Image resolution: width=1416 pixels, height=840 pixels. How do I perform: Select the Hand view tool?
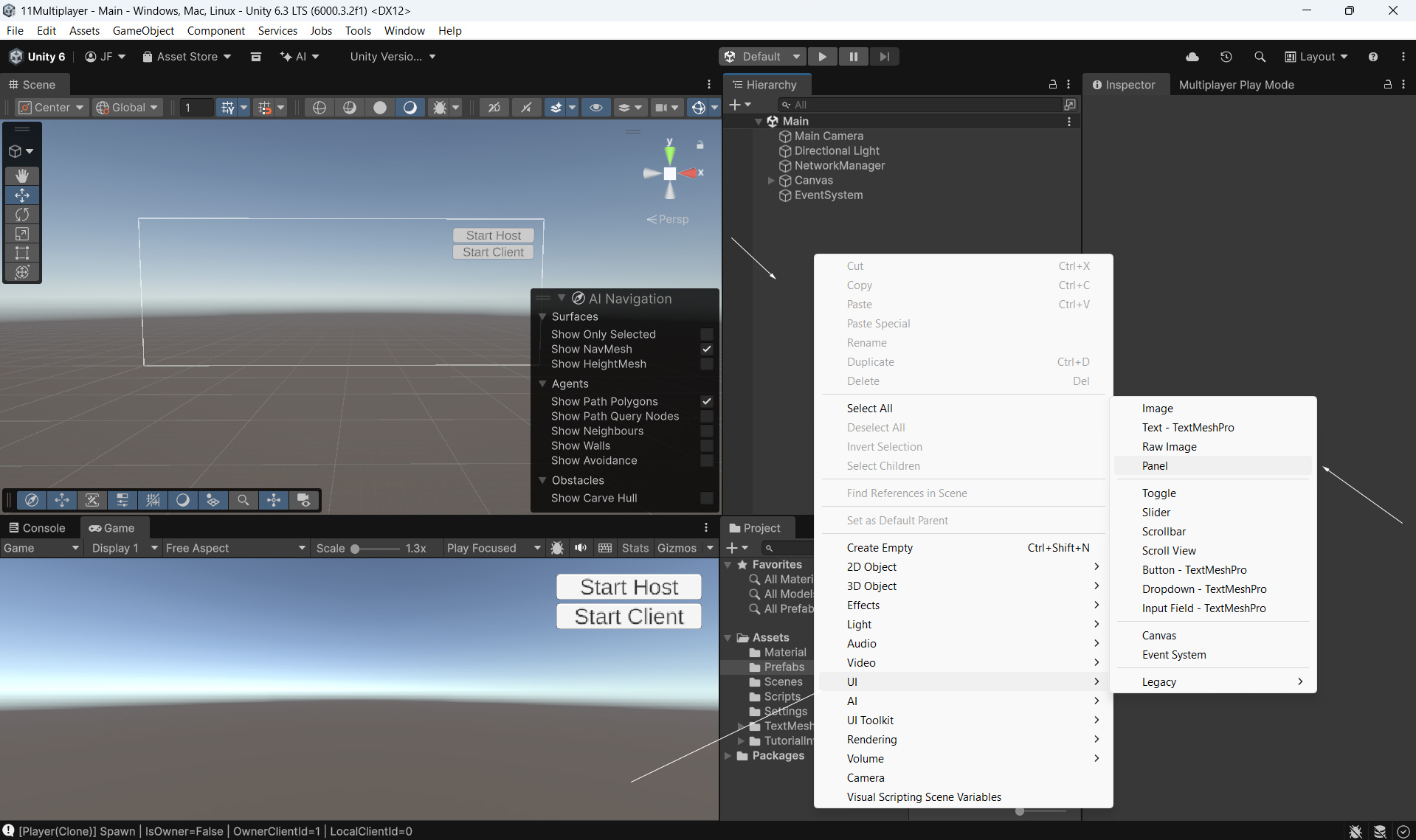22,176
